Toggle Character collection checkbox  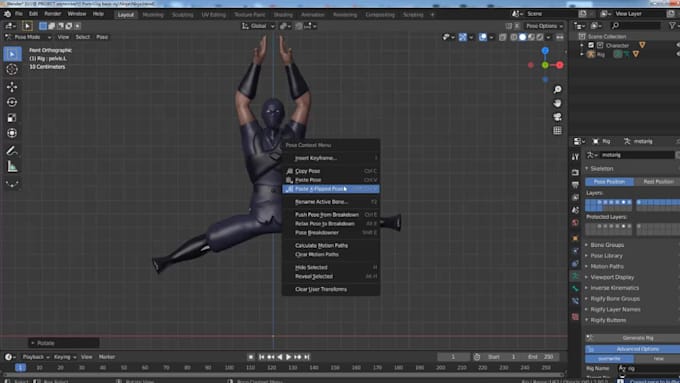tap(591, 45)
